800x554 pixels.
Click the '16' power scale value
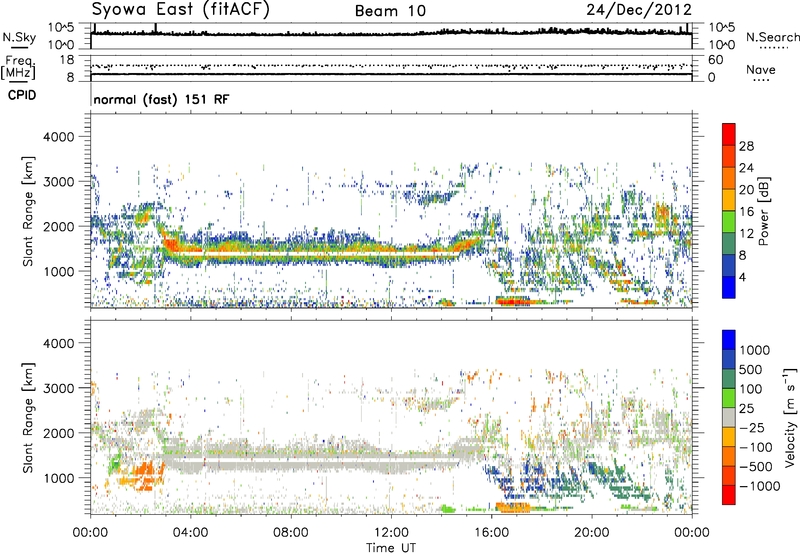(746, 212)
